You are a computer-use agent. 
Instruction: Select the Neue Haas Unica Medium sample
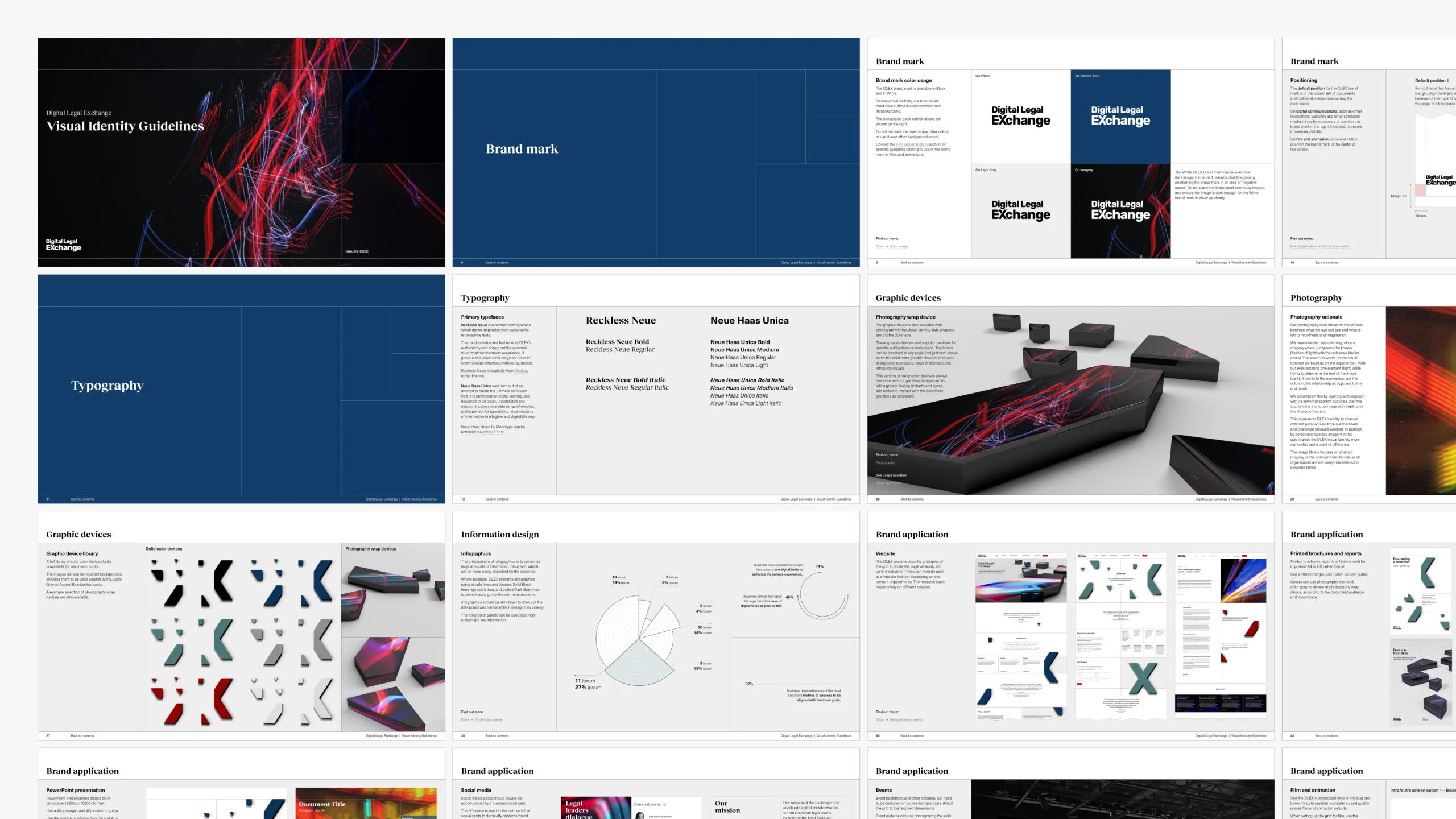[744, 350]
